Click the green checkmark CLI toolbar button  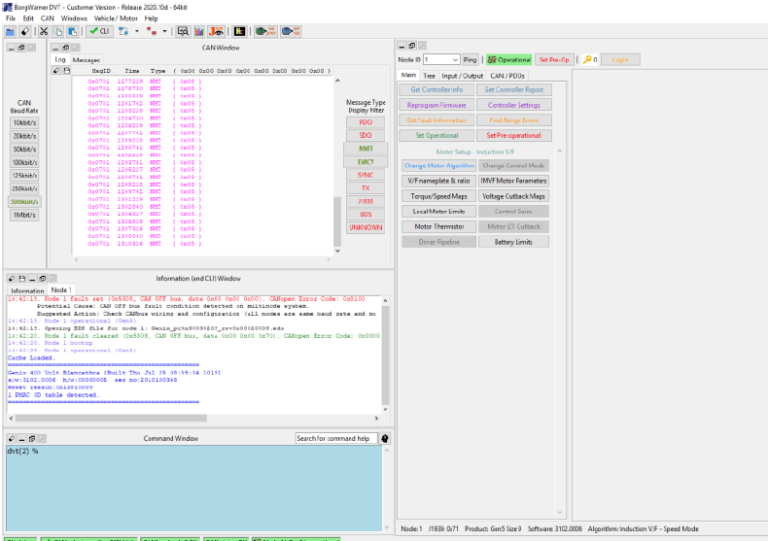99,32
